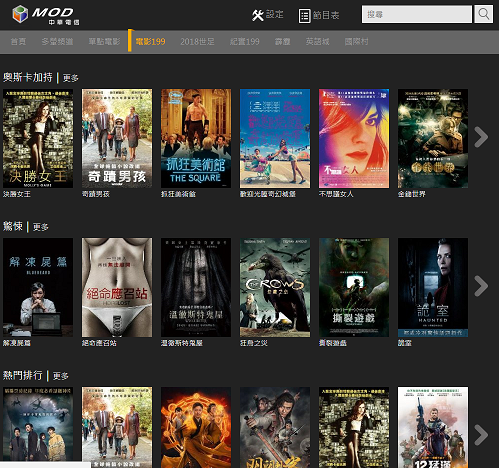
Task: Advance the 熱門排行 row with right chevron
Action: point(481,435)
